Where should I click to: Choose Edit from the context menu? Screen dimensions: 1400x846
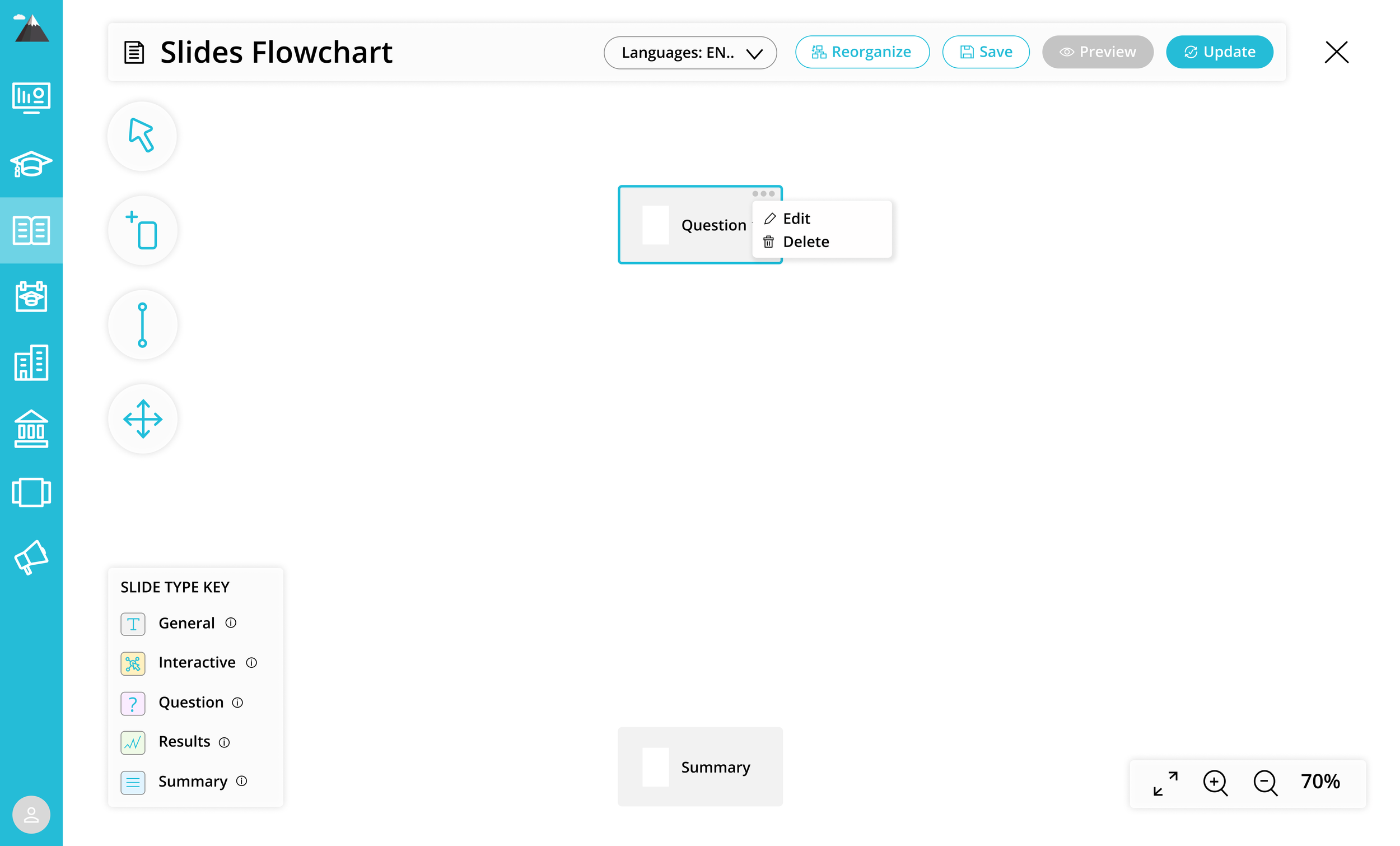(796, 219)
